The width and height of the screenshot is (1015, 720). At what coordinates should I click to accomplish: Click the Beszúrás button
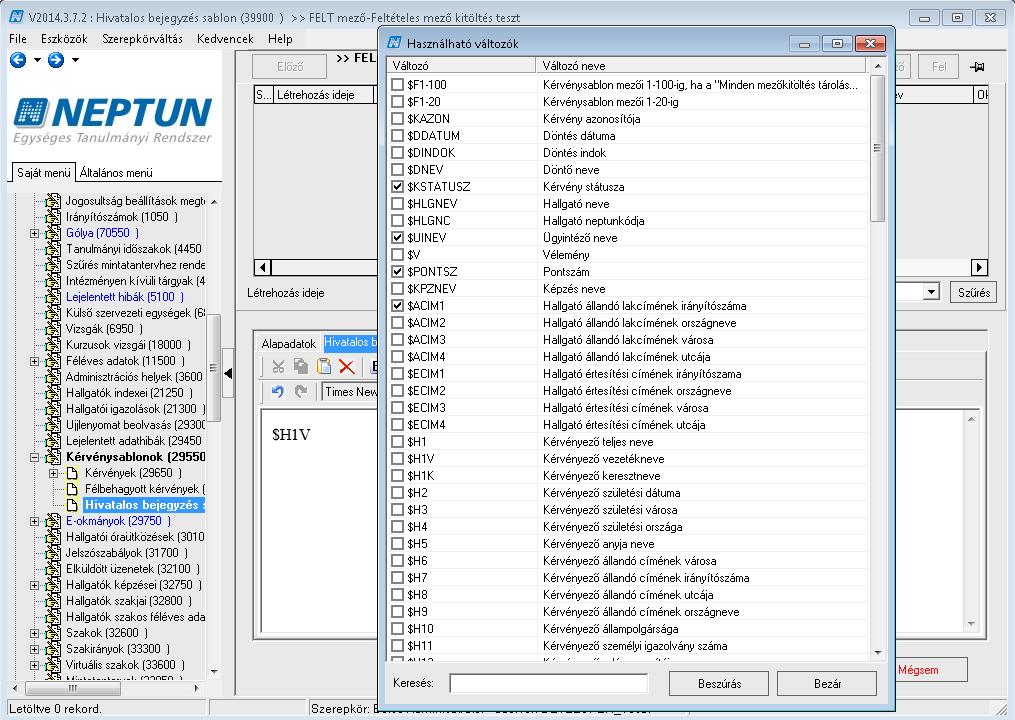719,684
